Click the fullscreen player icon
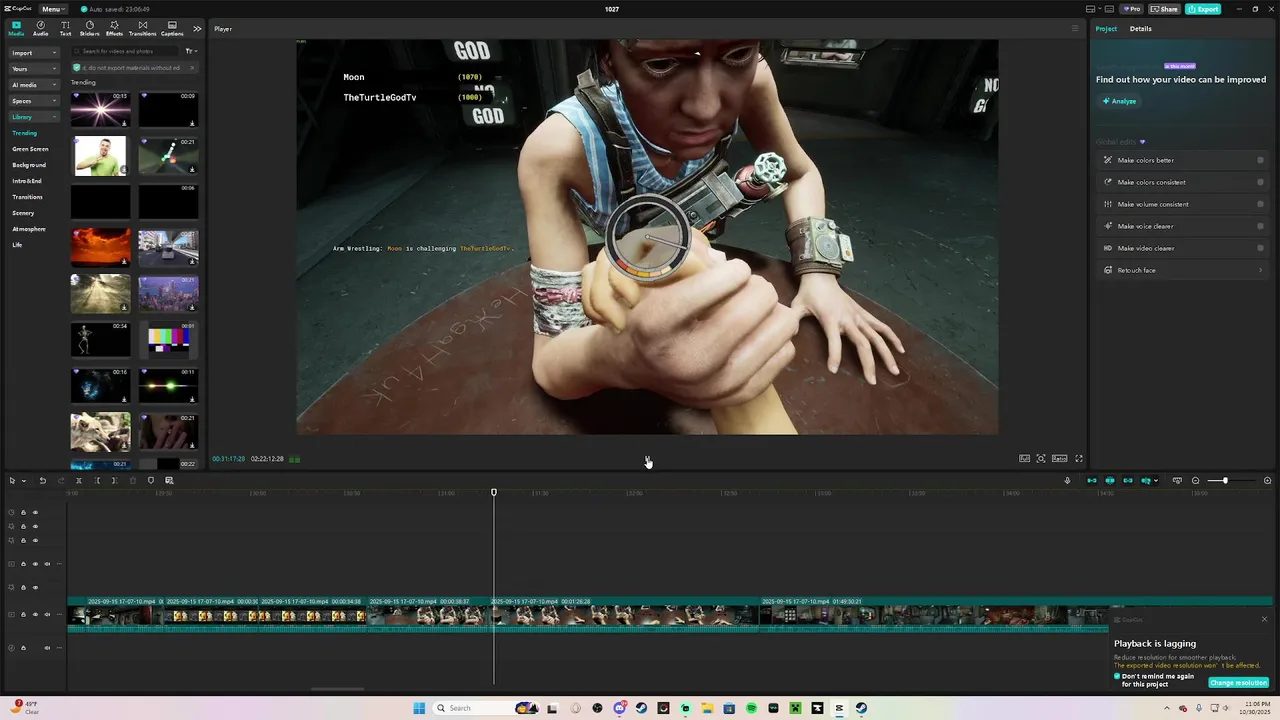Screen dimensions: 1280x720 point(1079,458)
